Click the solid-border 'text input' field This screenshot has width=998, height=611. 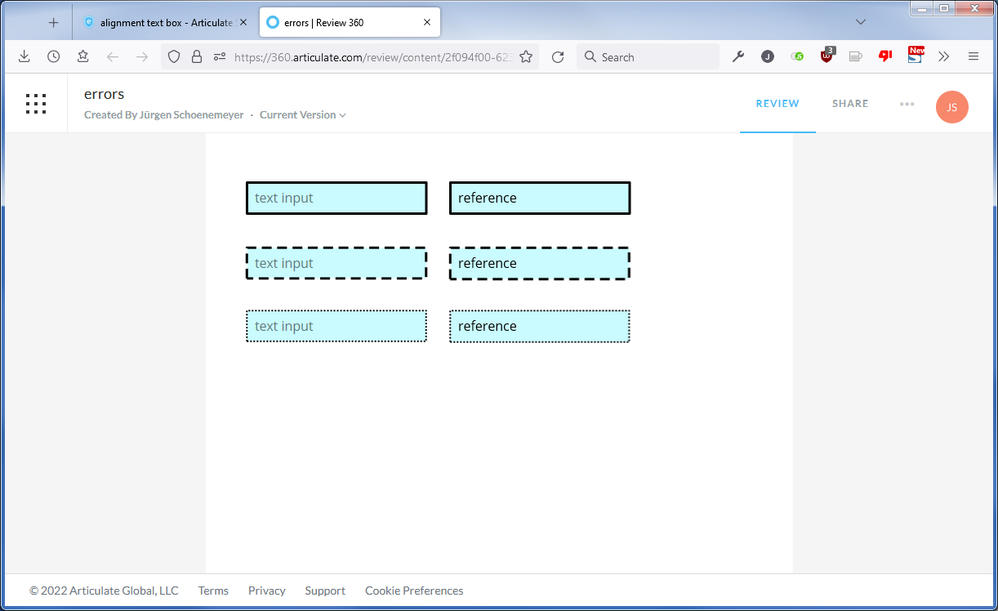coord(337,198)
